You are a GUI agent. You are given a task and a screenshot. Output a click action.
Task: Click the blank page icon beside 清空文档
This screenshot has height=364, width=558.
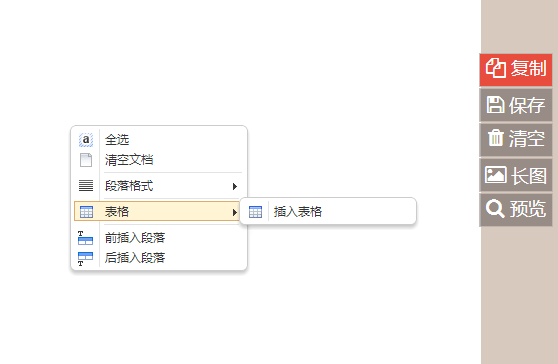pyautogui.click(x=86, y=160)
